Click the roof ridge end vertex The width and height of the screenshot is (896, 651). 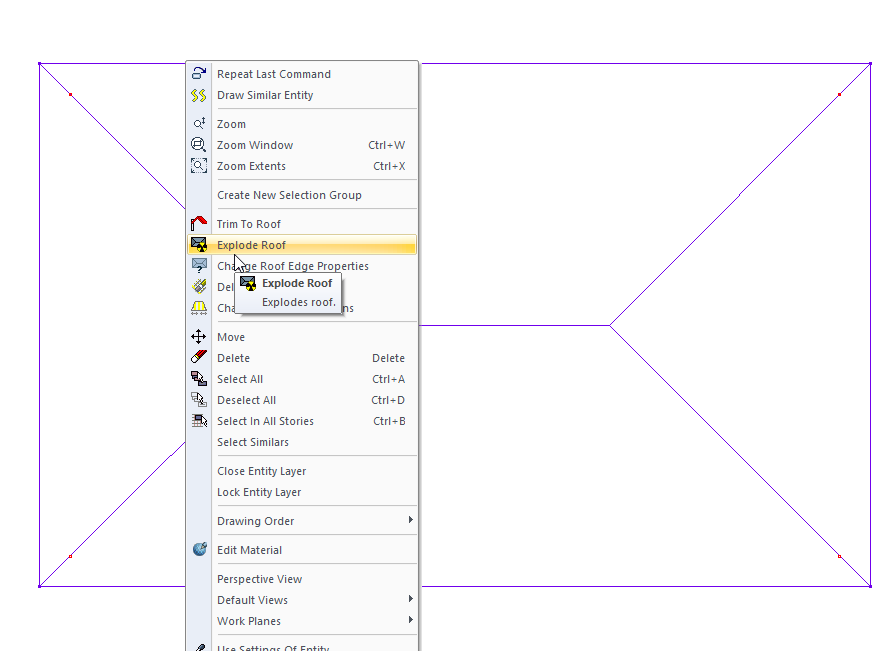pyautogui.click(x=610, y=325)
